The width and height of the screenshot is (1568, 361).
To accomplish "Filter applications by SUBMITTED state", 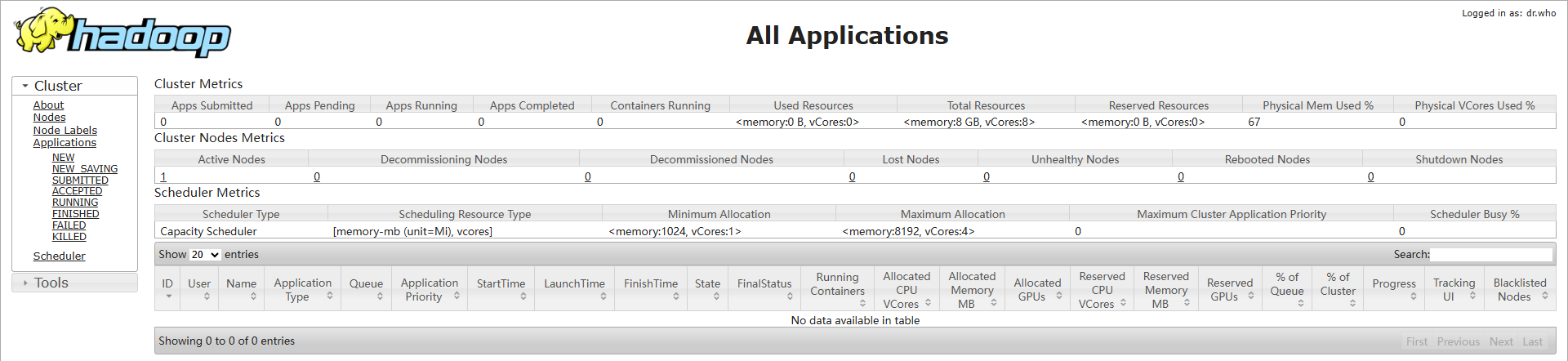I will pos(80,180).
